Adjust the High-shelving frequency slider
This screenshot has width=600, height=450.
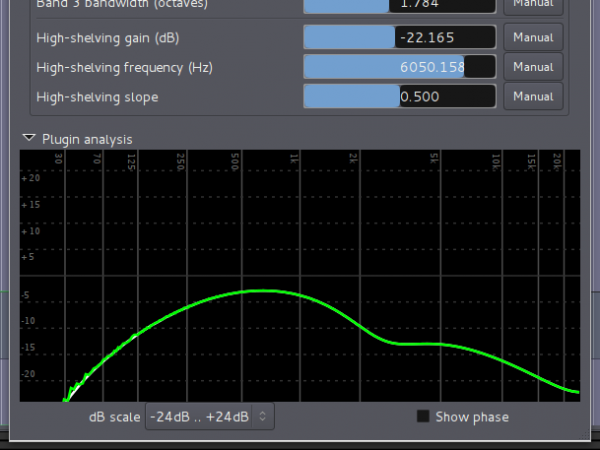click(x=400, y=67)
